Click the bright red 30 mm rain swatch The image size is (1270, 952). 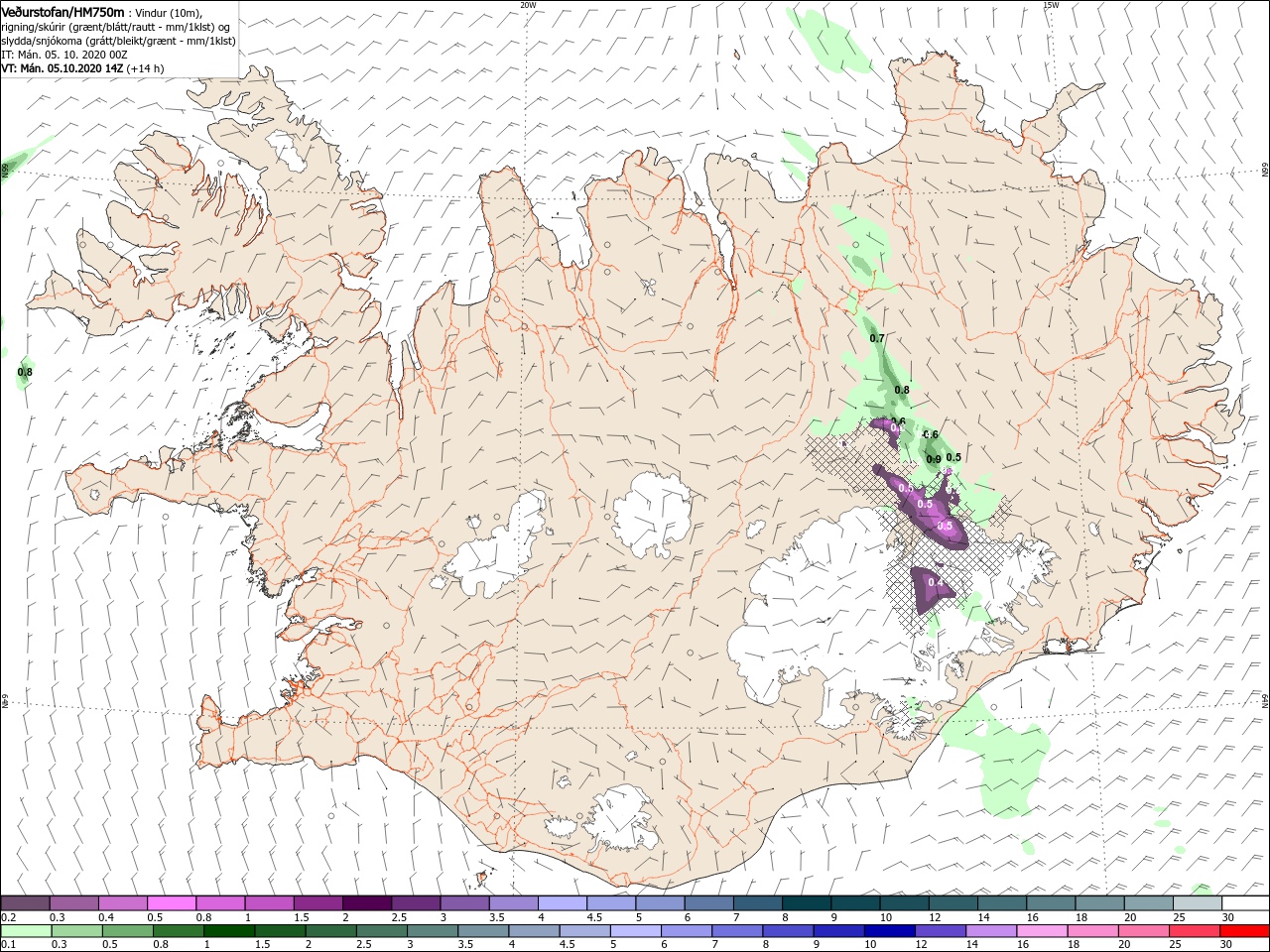tap(1245, 931)
